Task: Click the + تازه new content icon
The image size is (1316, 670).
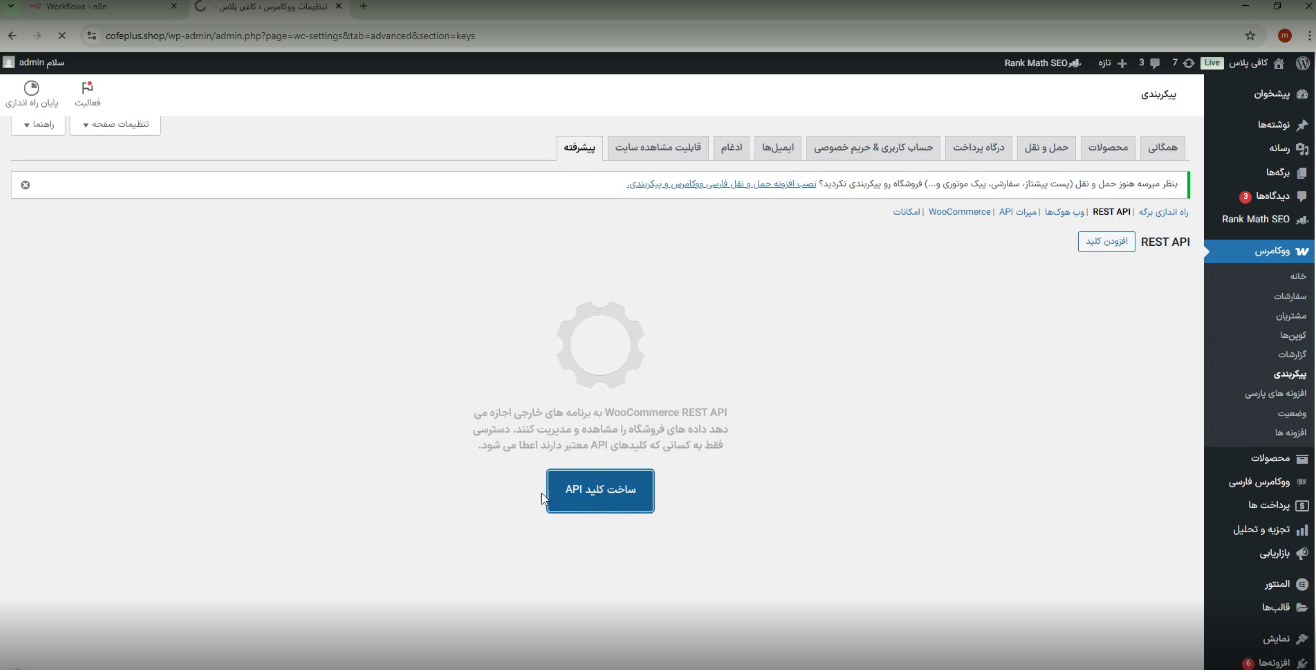Action: [x=1112, y=62]
